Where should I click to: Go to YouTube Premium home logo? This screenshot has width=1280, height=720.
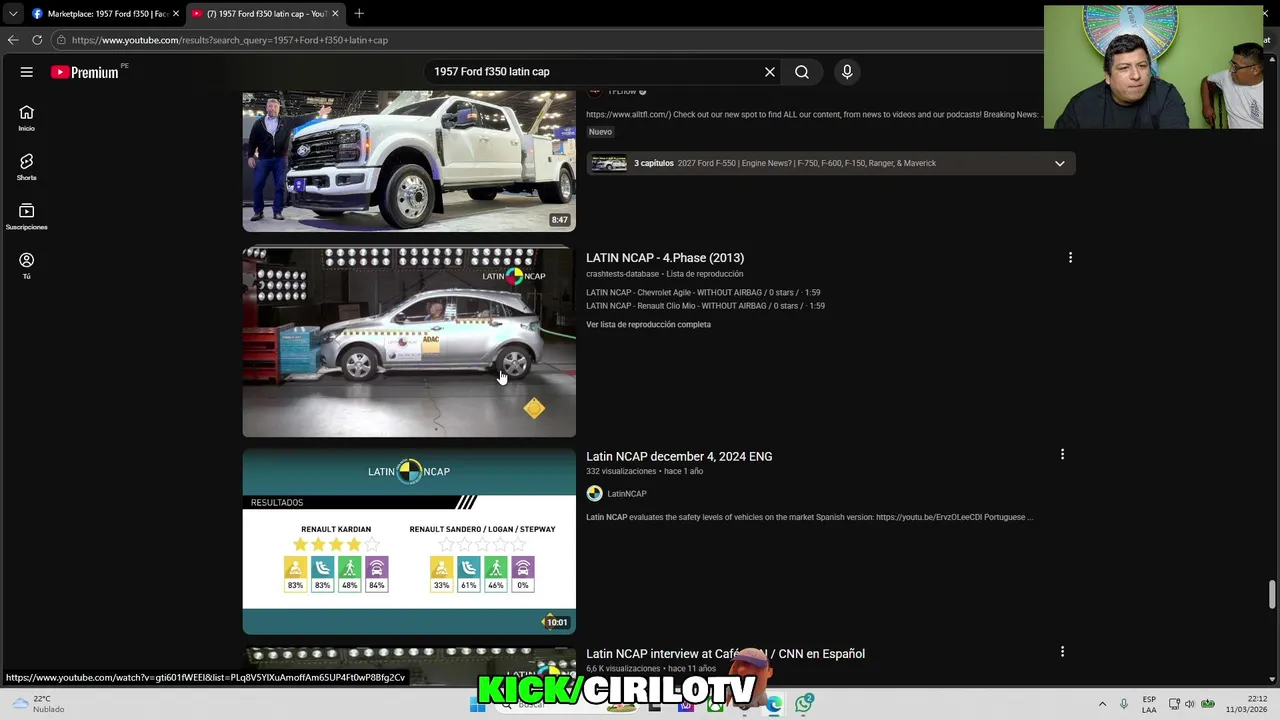coord(85,72)
